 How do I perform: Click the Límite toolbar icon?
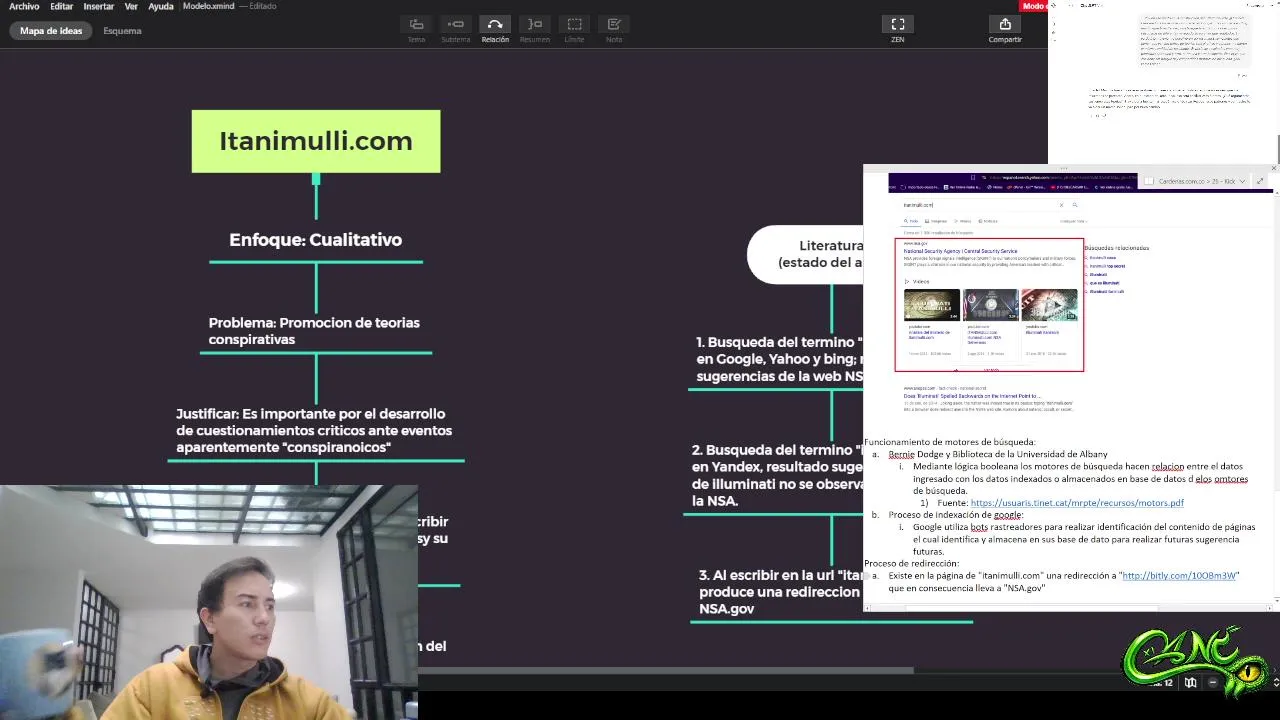pos(574,24)
